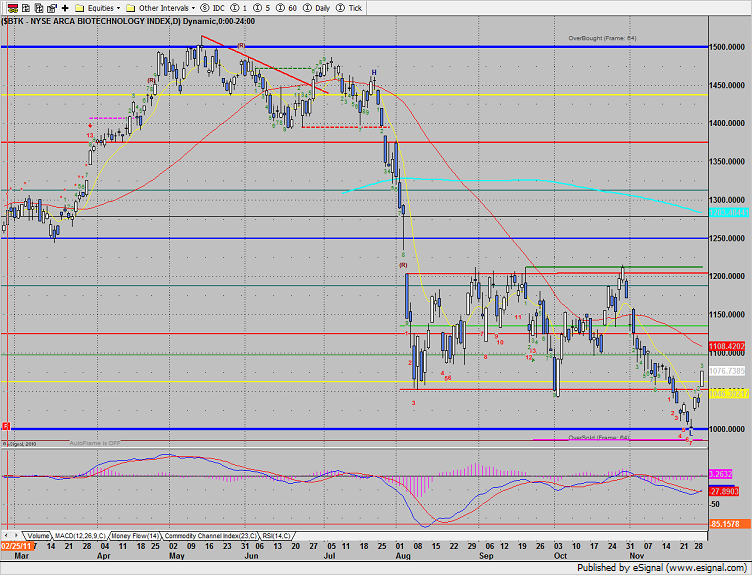Click the Aug month label on time axis
This screenshot has width=752, height=575.
click(x=403, y=556)
